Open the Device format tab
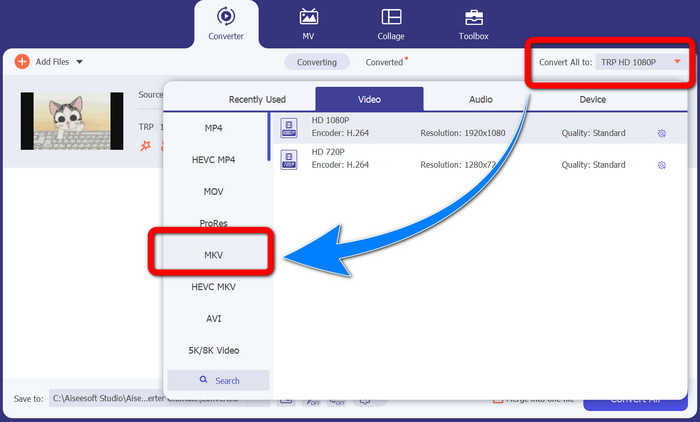The width and height of the screenshot is (700, 422). [593, 99]
